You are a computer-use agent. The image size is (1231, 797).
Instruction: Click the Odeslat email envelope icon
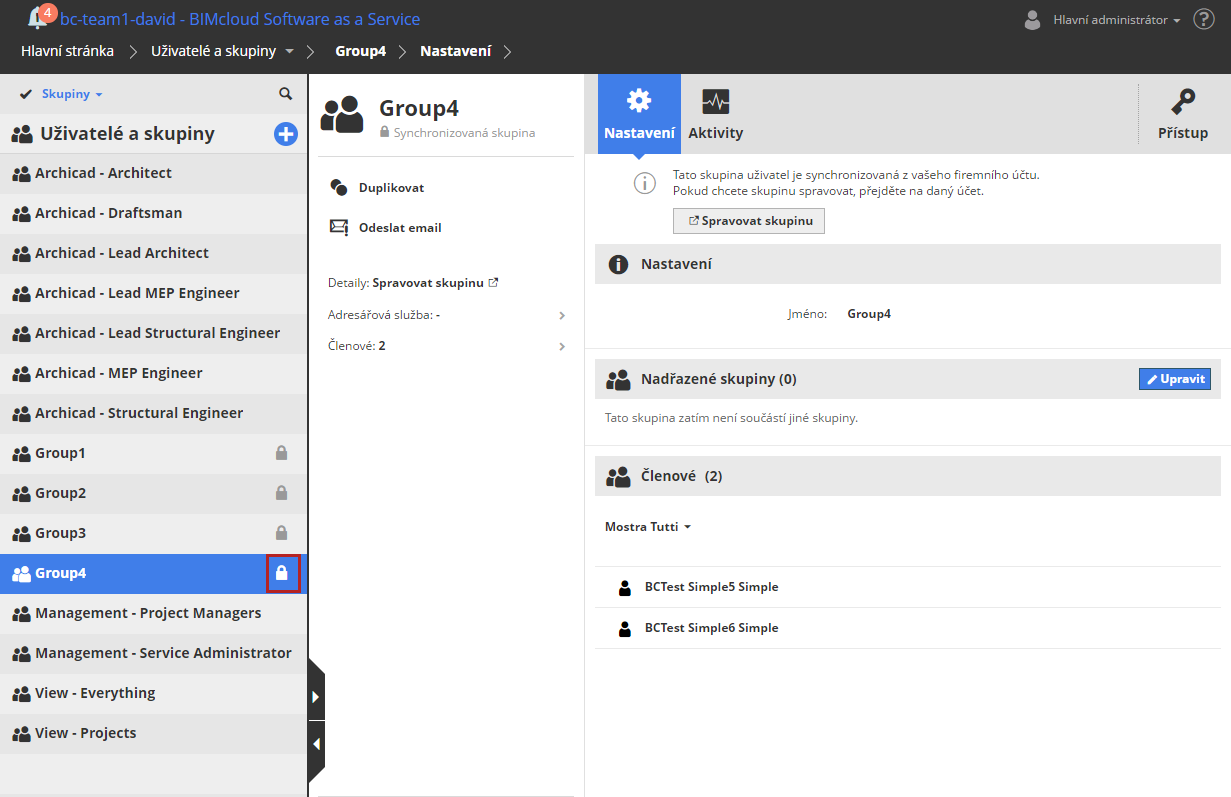[339, 228]
